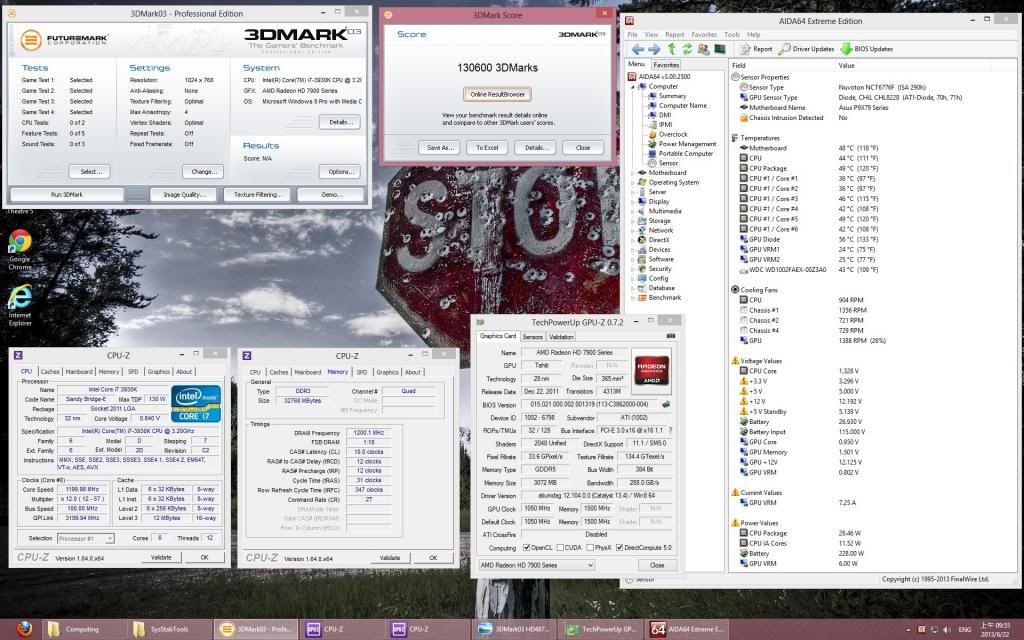Open the GPU selection dropdown in GPU-Z
The height and width of the screenshot is (640, 1024).
536,565
